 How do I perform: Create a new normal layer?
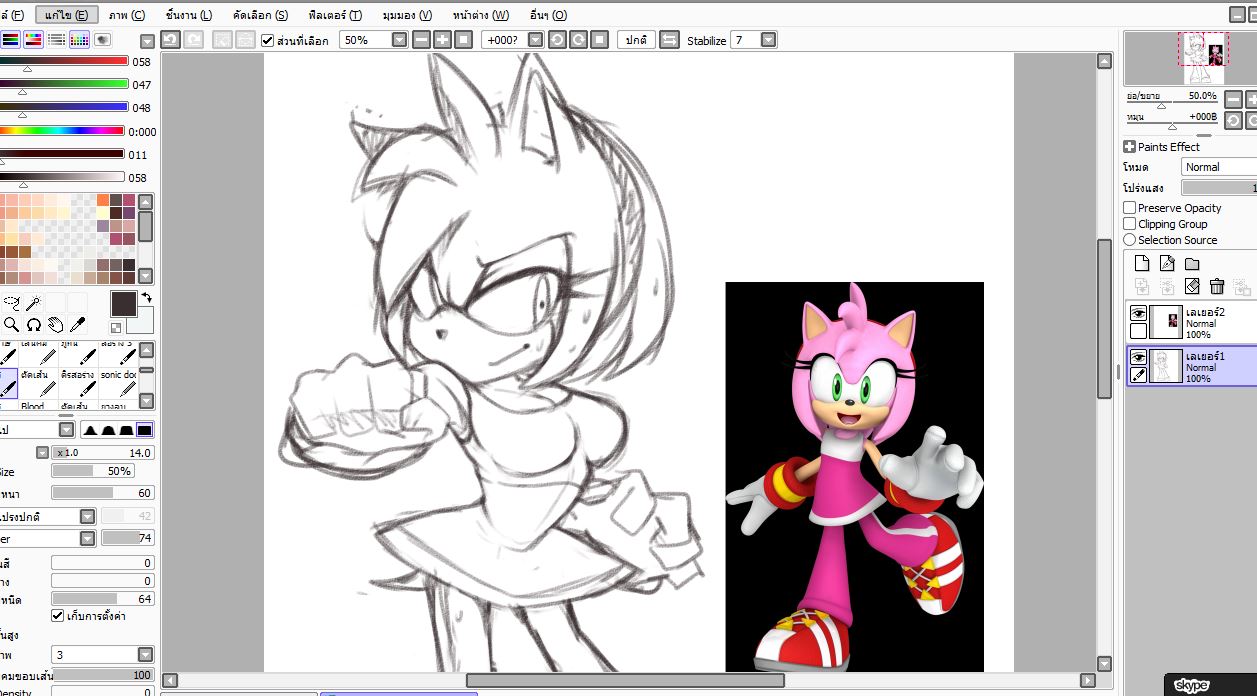pyautogui.click(x=1142, y=263)
